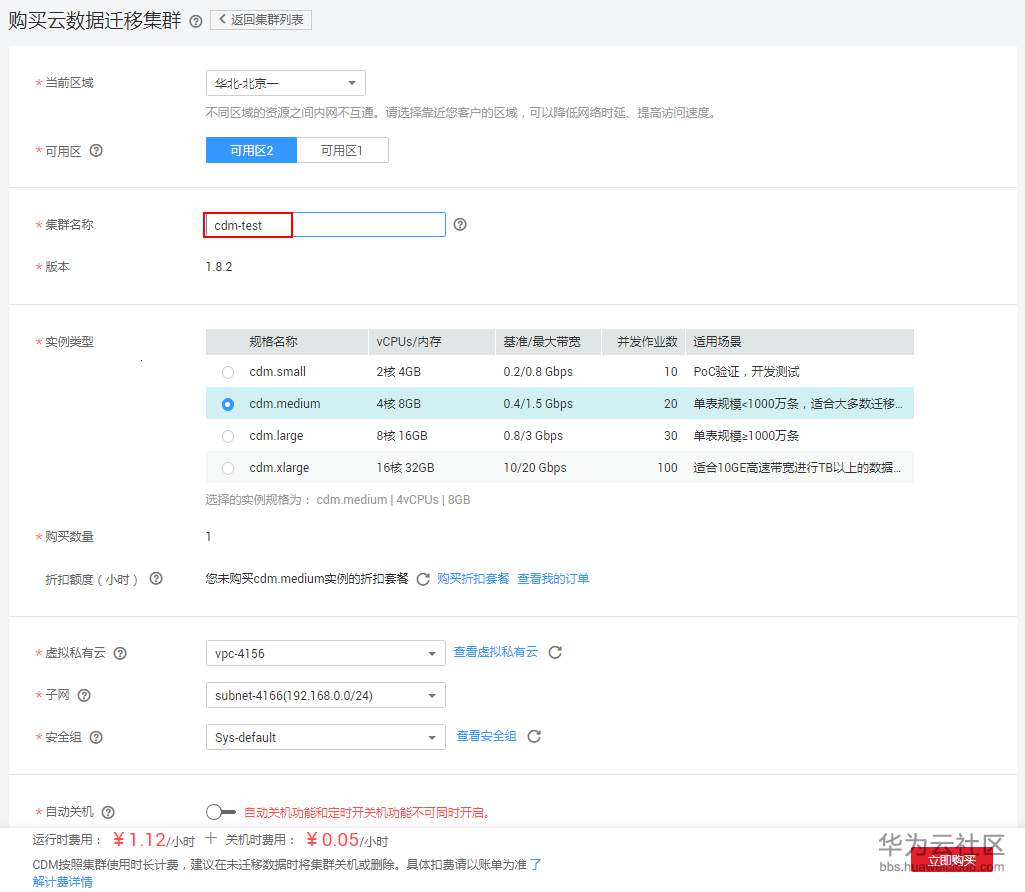The width and height of the screenshot is (1025, 892).
Task: Open the 了解计费详情 link
Action: tap(62, 882)
